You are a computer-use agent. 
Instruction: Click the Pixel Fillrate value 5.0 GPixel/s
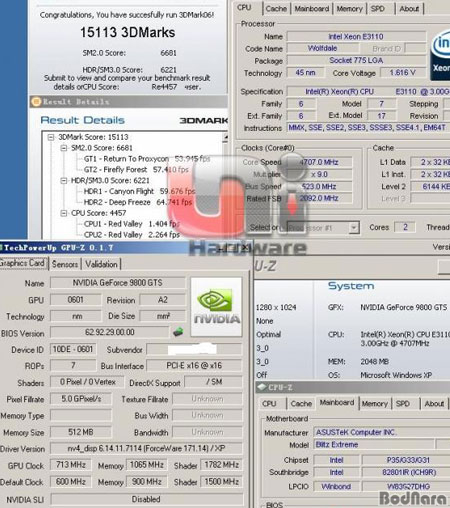point(81,399)
